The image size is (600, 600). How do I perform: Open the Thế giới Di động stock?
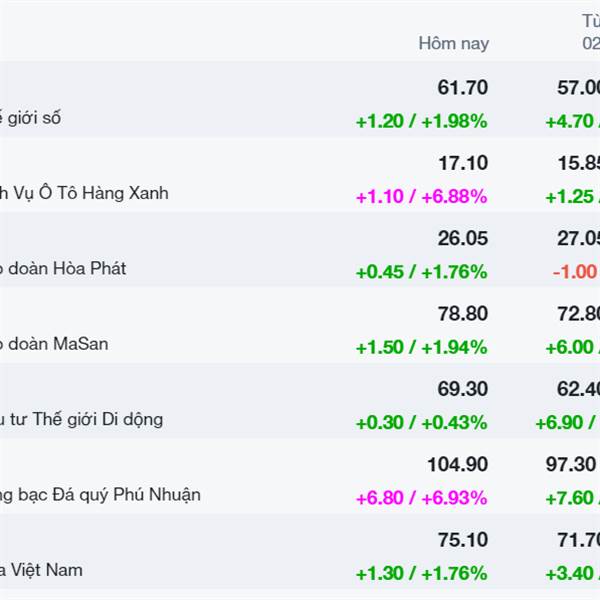click(x=82, y=419)
